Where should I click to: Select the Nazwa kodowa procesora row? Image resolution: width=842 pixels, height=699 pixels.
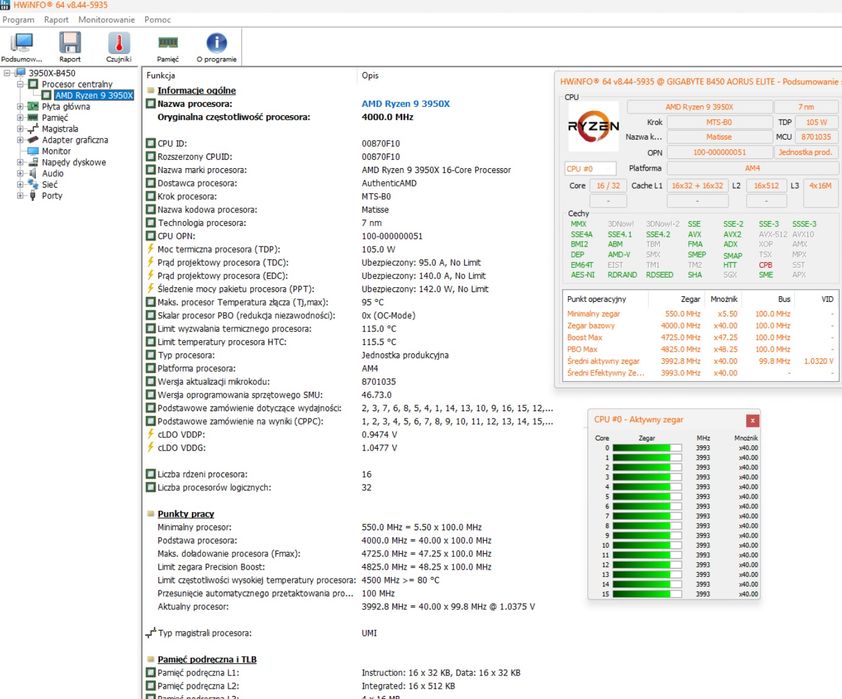[x=349, y=210]
